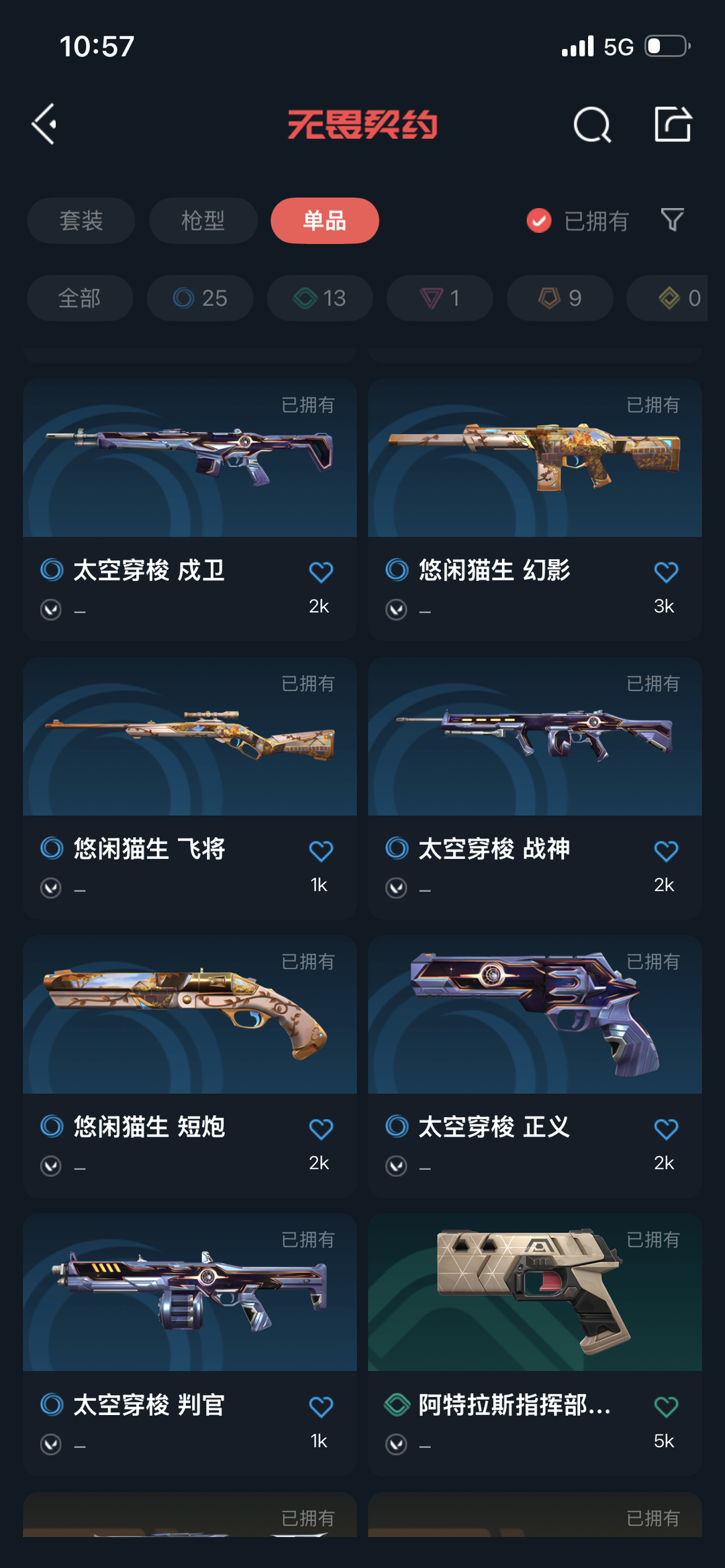Select the 单品 tab

click(x=325, y=221)
